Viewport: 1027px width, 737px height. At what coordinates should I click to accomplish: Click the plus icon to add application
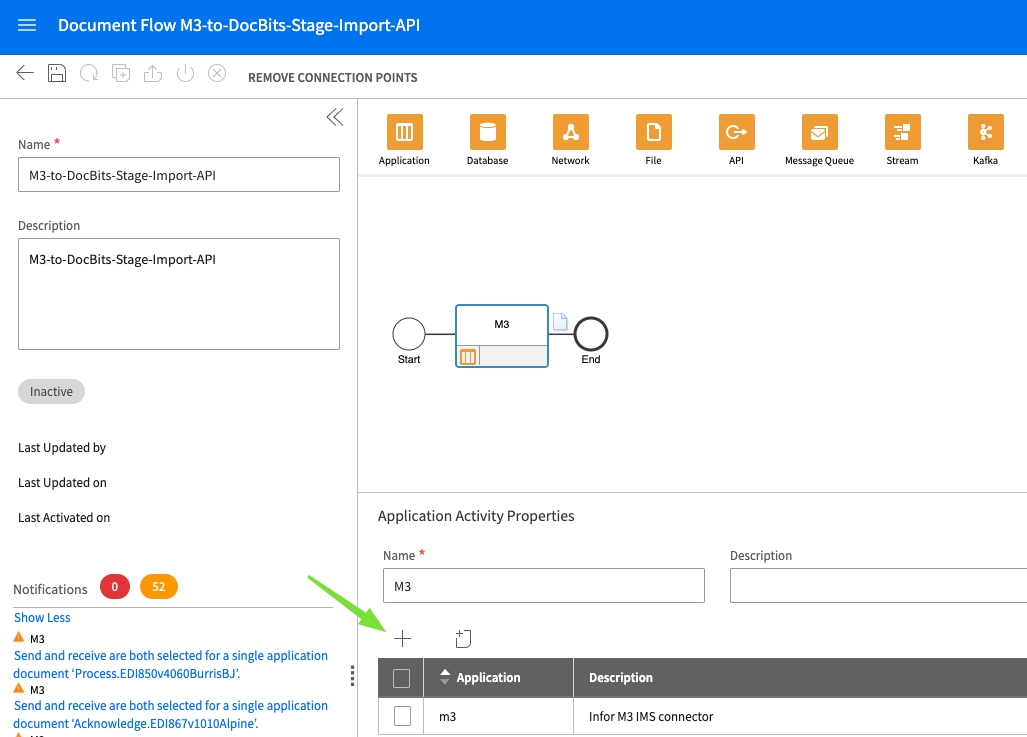click(402, 638)
